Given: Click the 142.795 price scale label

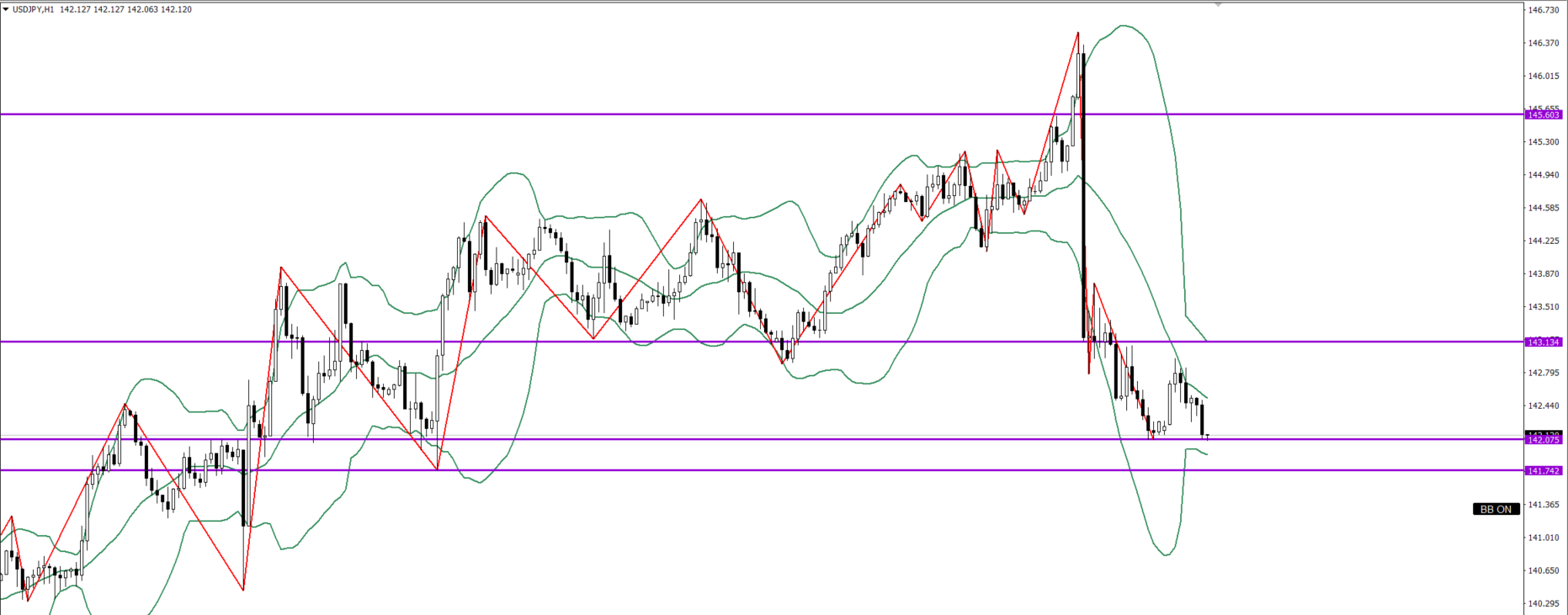Looking at the screenshot, I should [1544, 373].
